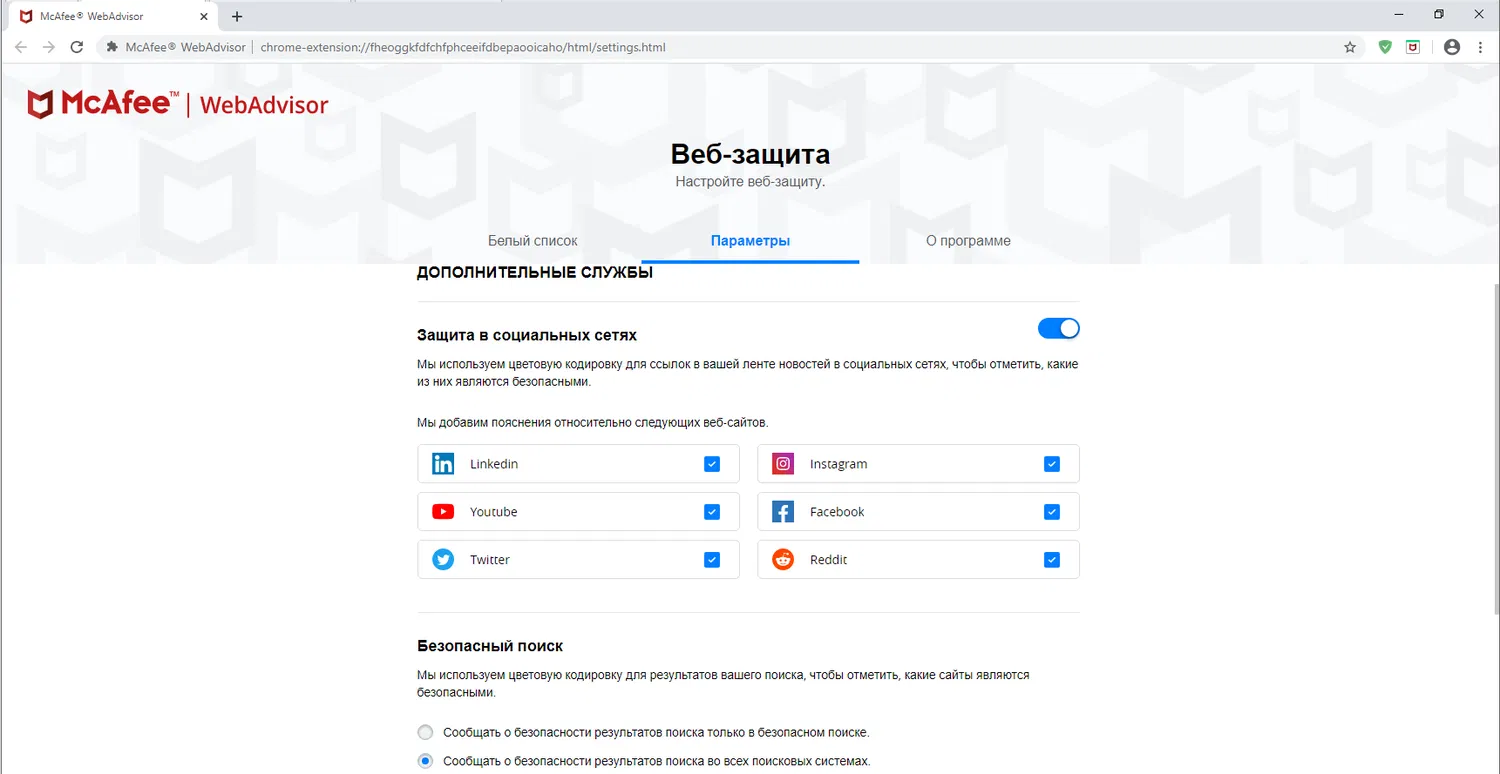Open the О программе tab
Viewport: 1500px width, 774px height.
point(968,241)
